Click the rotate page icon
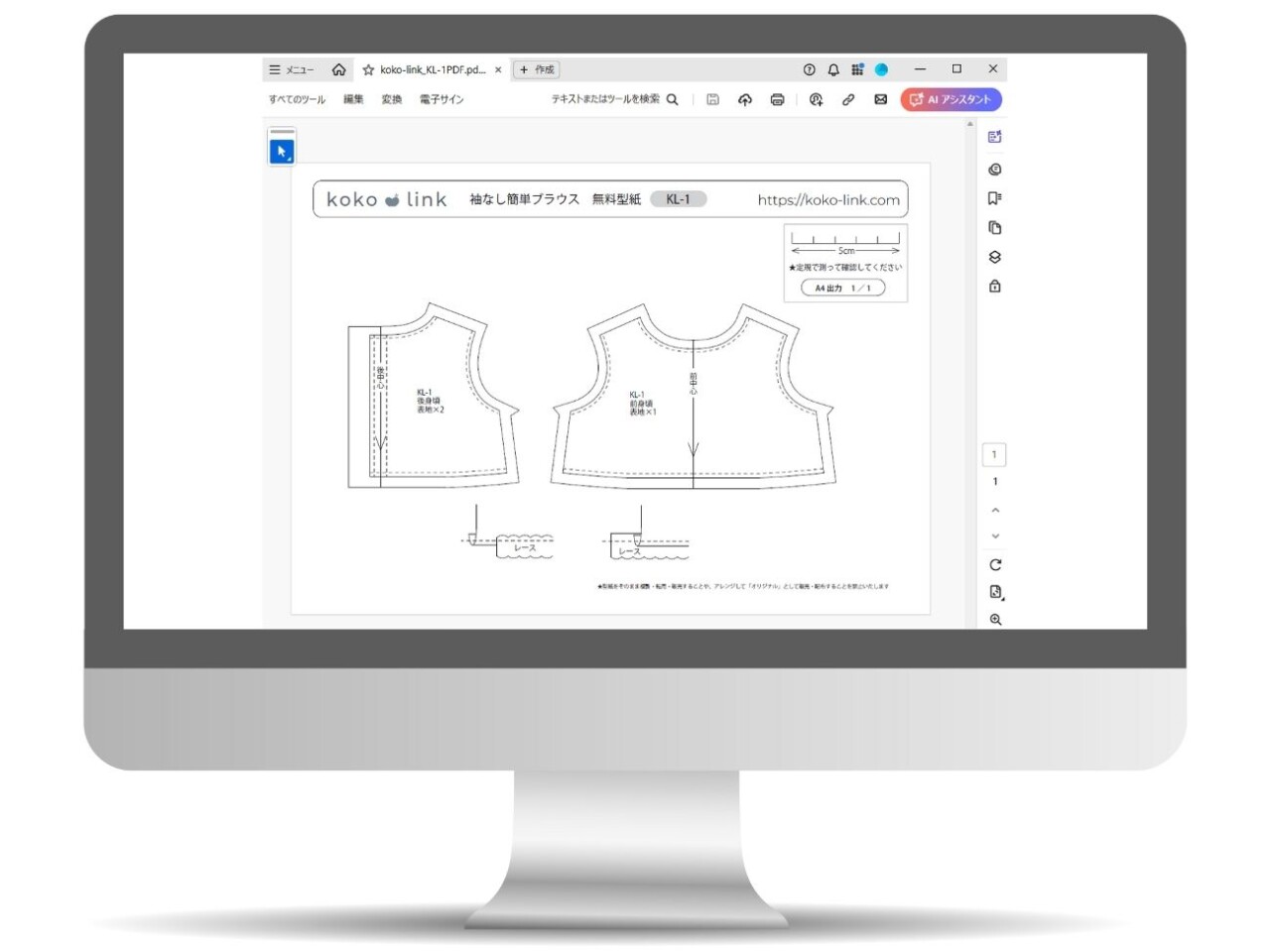This screenshot has height=952, width=1270. click(x=995, y=565)
